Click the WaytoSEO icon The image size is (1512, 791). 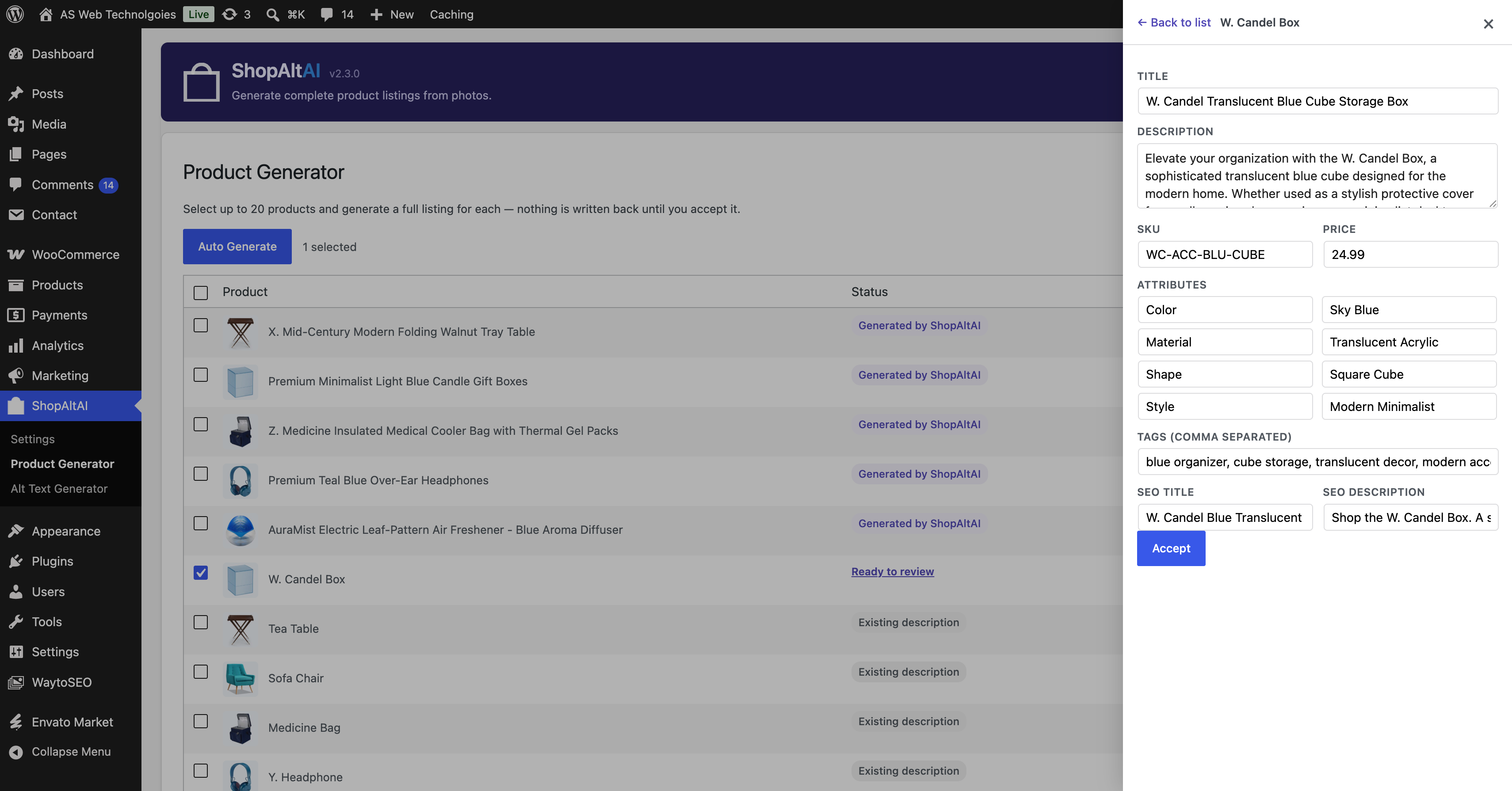point(16,682)
